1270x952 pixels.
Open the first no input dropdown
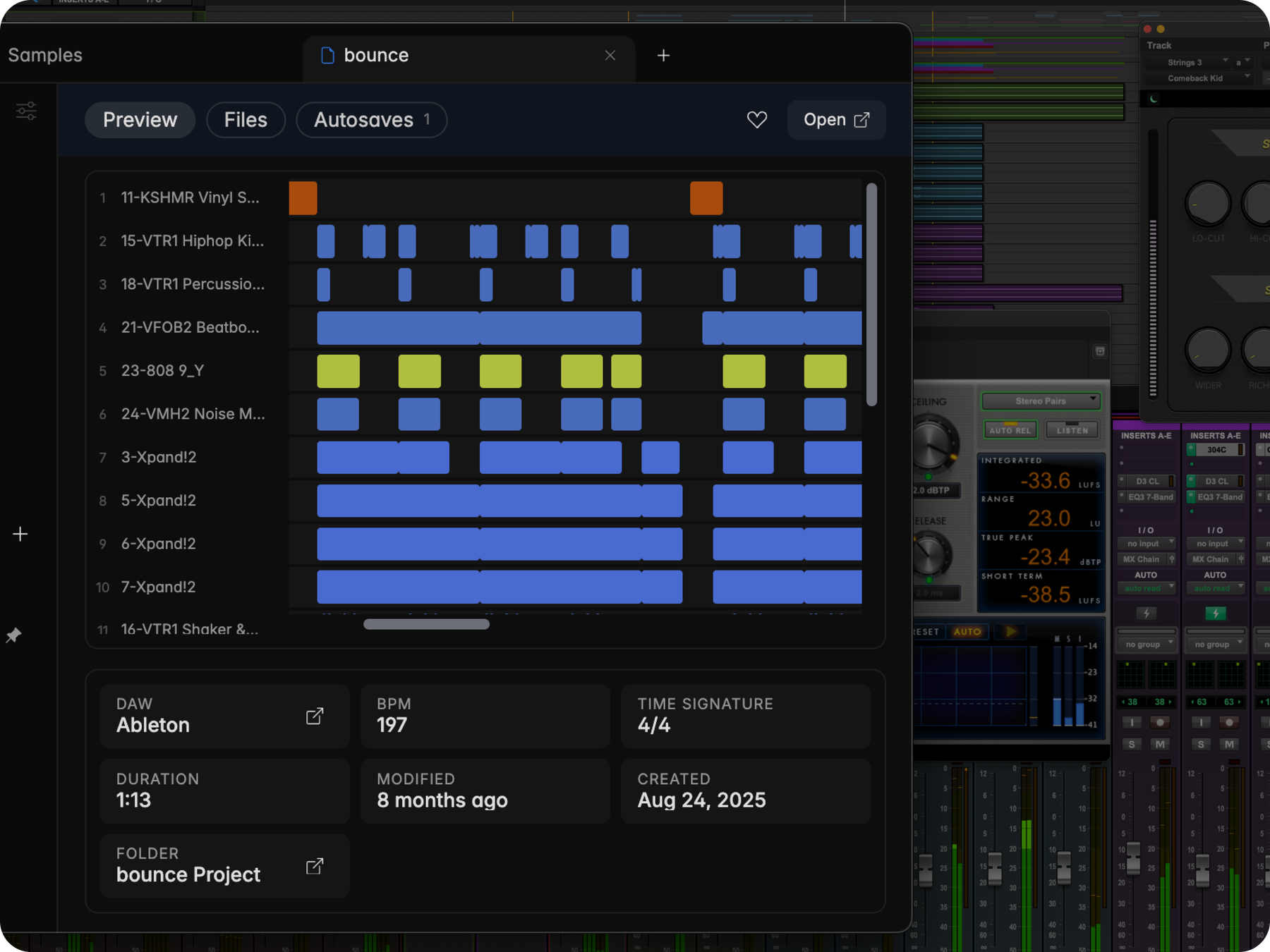pyautogui.click(x=1147, y=544)
